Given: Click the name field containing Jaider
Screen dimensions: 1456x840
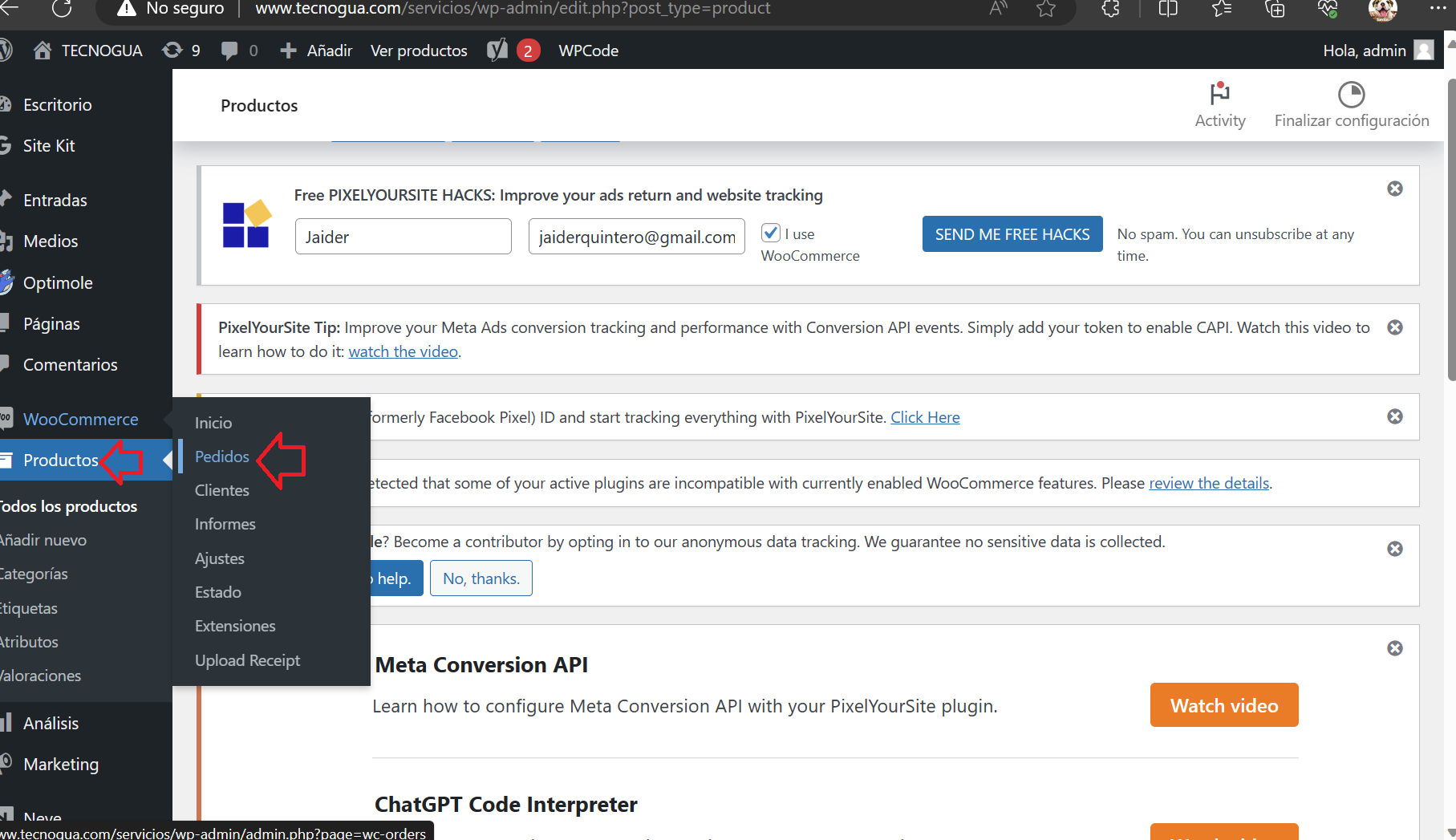Looking at the screenshot, I should [404, 237].
